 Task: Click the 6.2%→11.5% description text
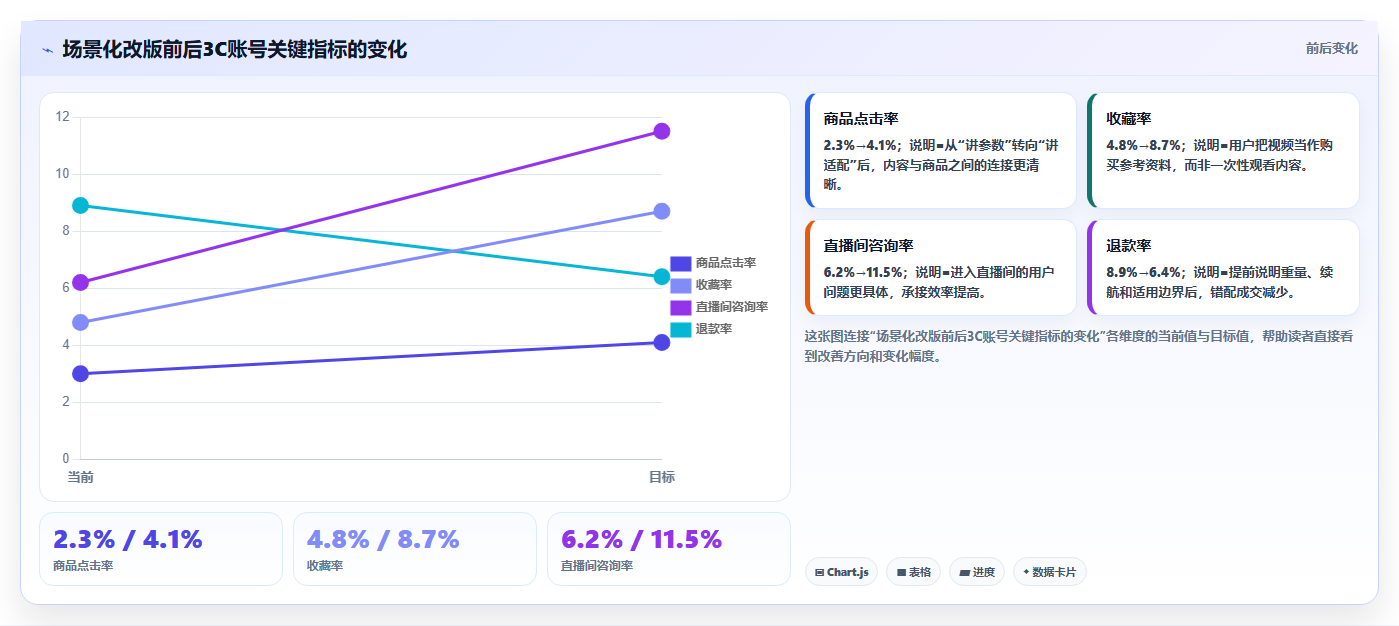940,282
